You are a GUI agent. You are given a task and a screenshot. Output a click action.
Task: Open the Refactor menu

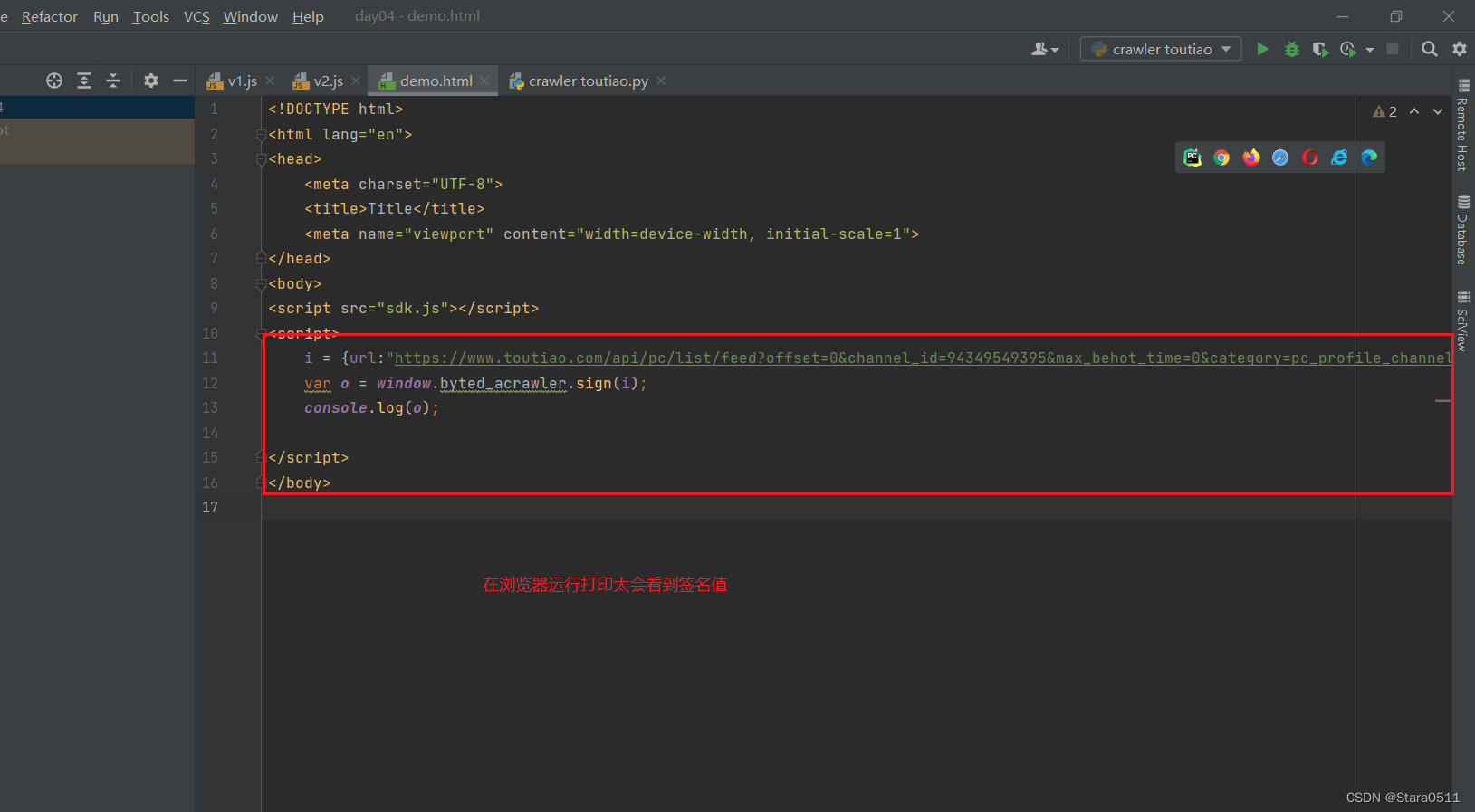[x=50, y=16]
